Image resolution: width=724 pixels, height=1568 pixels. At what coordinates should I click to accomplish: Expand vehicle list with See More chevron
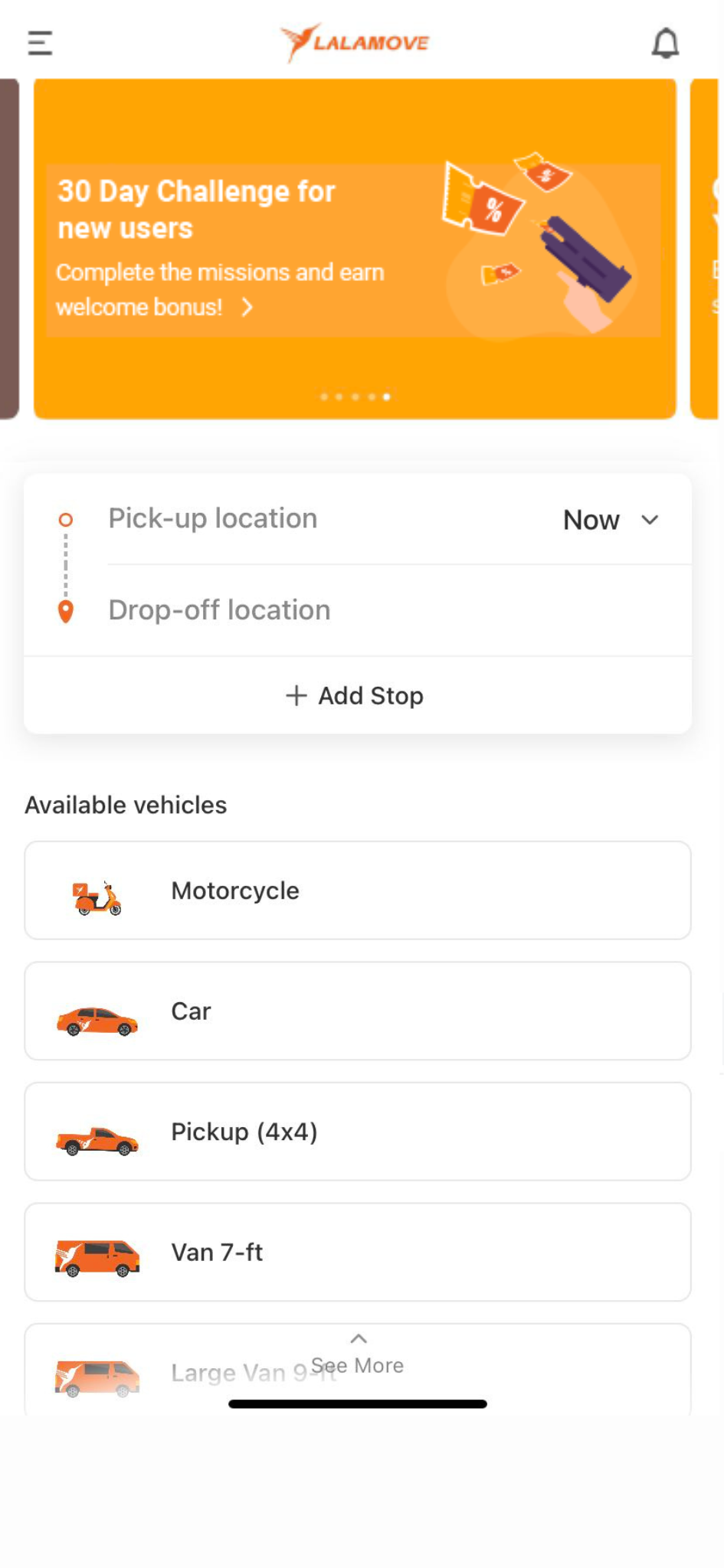tap(358, 1339)
